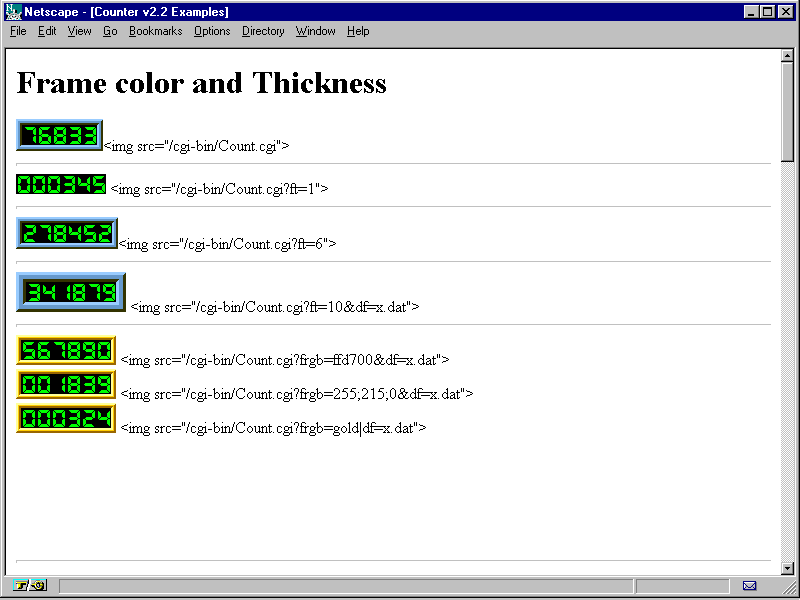This screenshot has width=800, height=600.
Task: Expand the View menu
Action: 79,31
